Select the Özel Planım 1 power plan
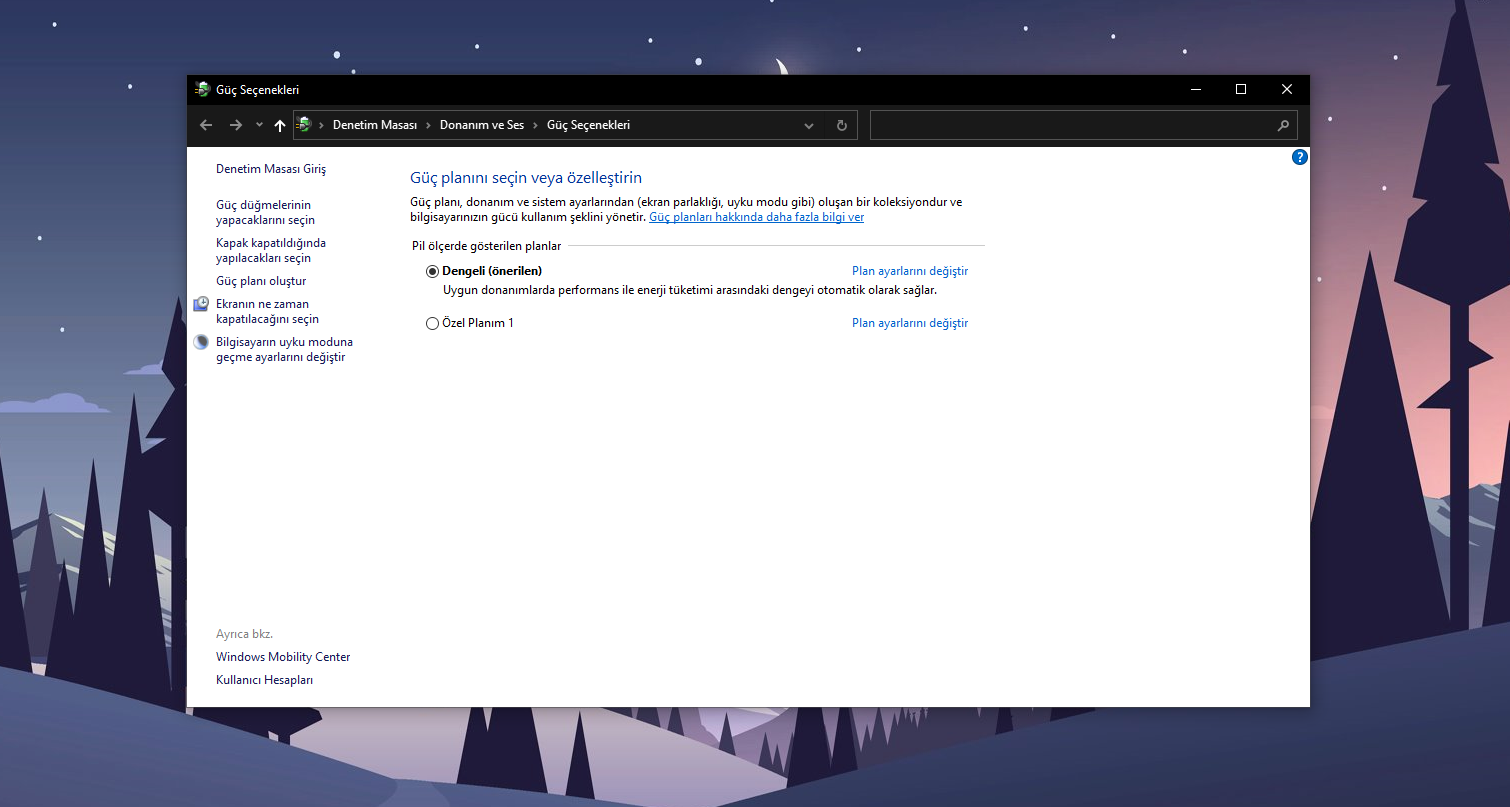Screen dimensions: 1510x807 click(x=432, y=323)
